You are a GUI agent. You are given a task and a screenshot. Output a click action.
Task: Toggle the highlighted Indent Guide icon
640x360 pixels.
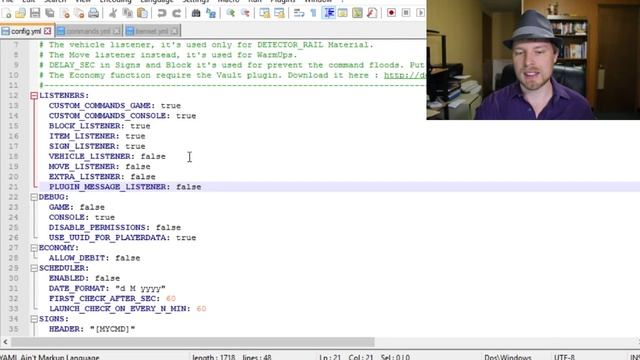point(329,13)
